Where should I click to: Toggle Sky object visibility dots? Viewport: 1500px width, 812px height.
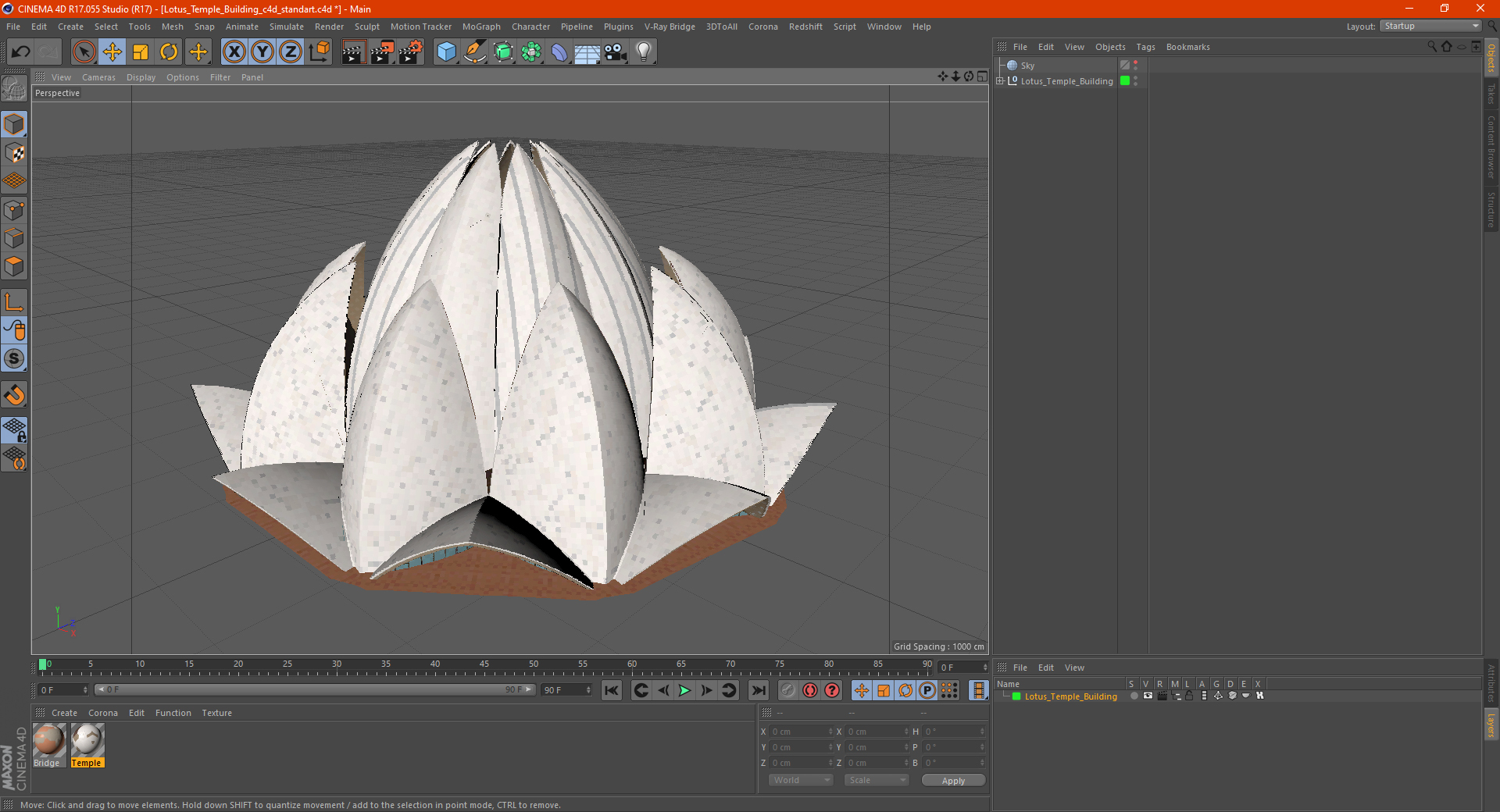click(1135, 66)
